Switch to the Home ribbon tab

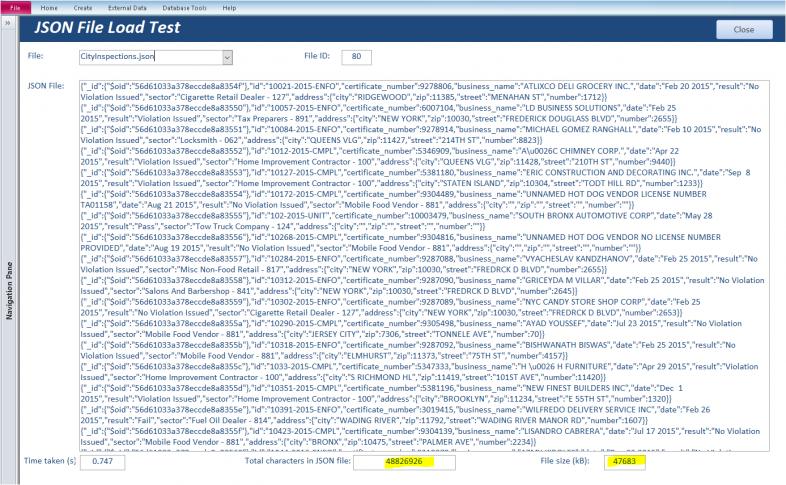click(x=49, y=8)
